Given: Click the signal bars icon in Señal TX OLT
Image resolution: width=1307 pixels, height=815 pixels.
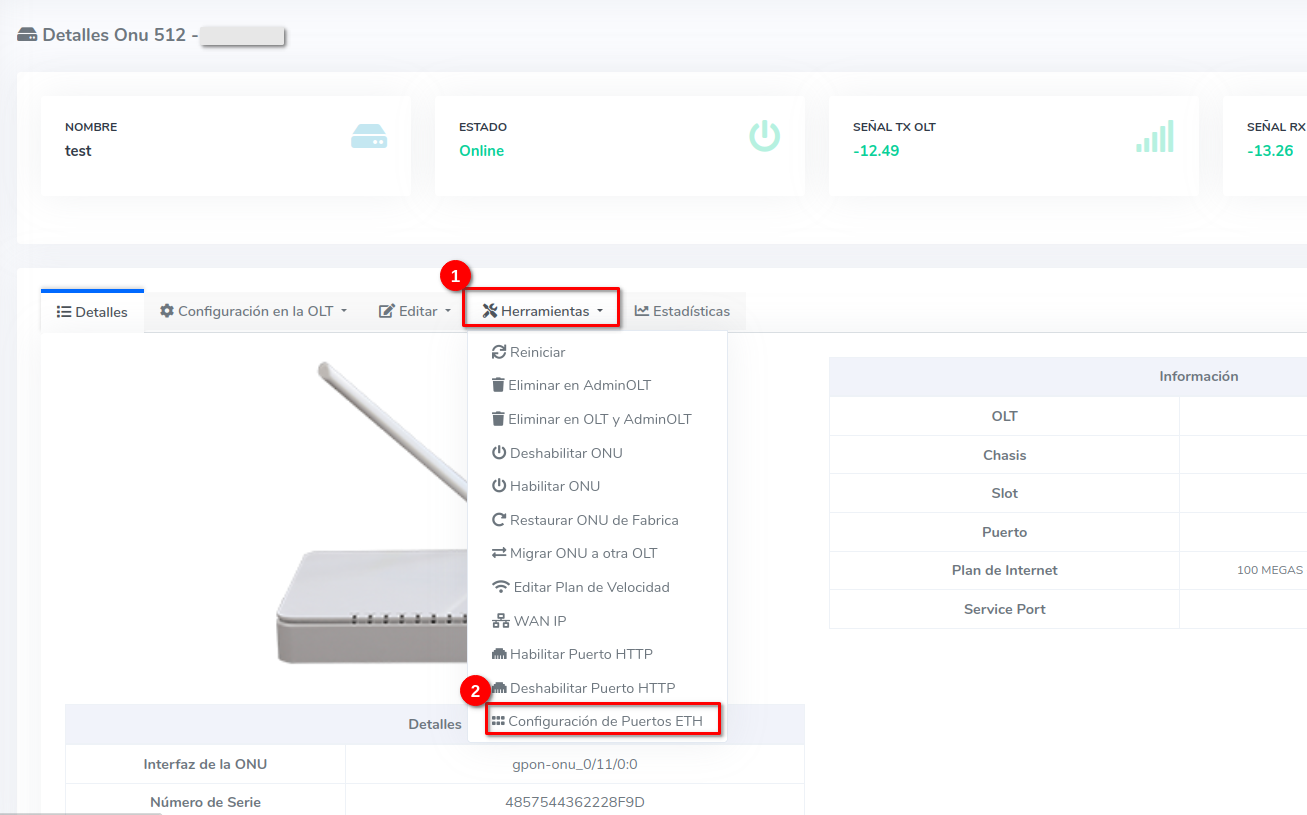Looking at the screenshot, I should (x=1155, y=137).
